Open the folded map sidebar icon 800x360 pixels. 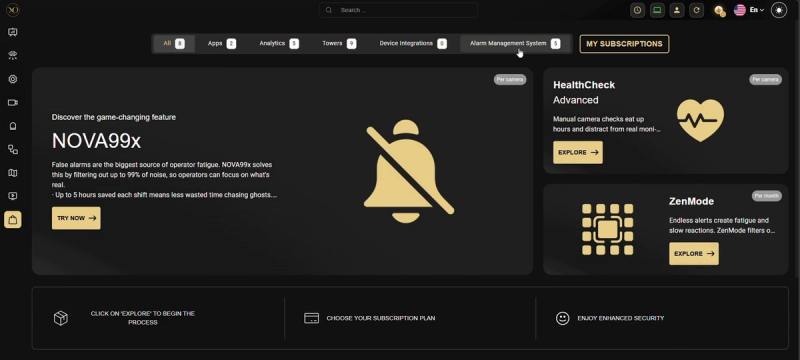(x=13, y=173)
